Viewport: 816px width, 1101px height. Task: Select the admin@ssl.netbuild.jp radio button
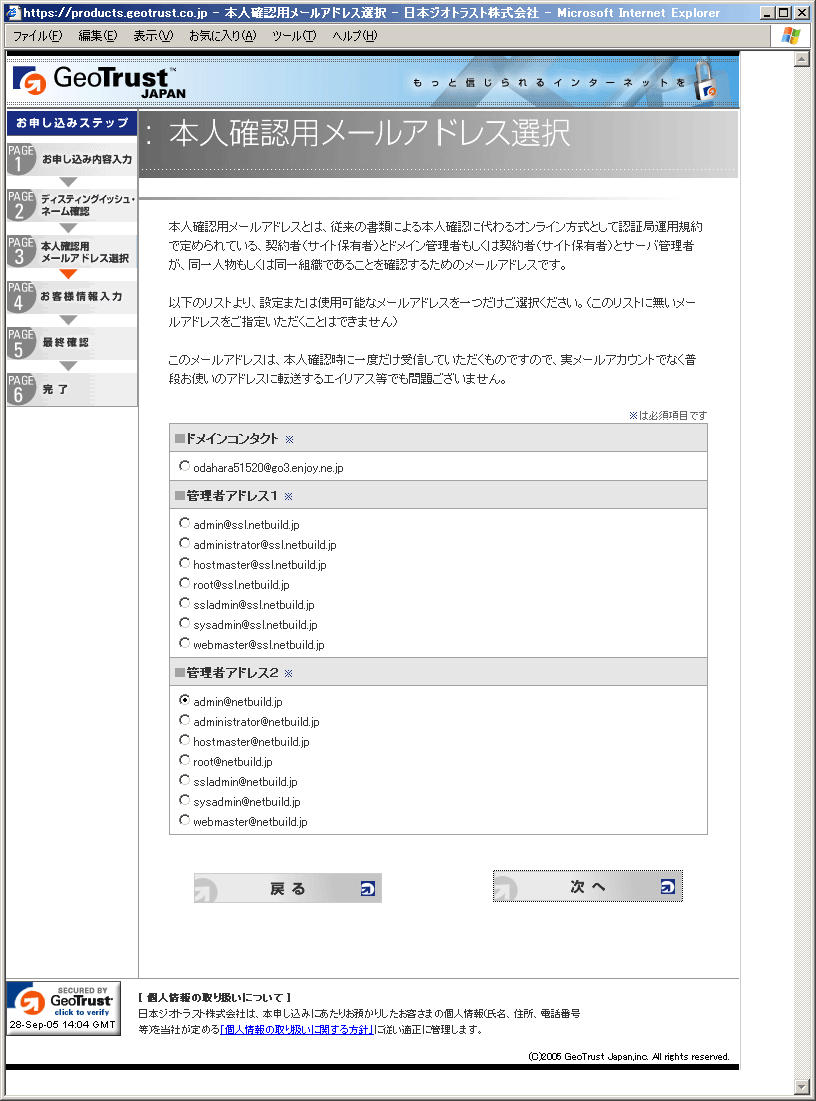click(x=184, y=522)
